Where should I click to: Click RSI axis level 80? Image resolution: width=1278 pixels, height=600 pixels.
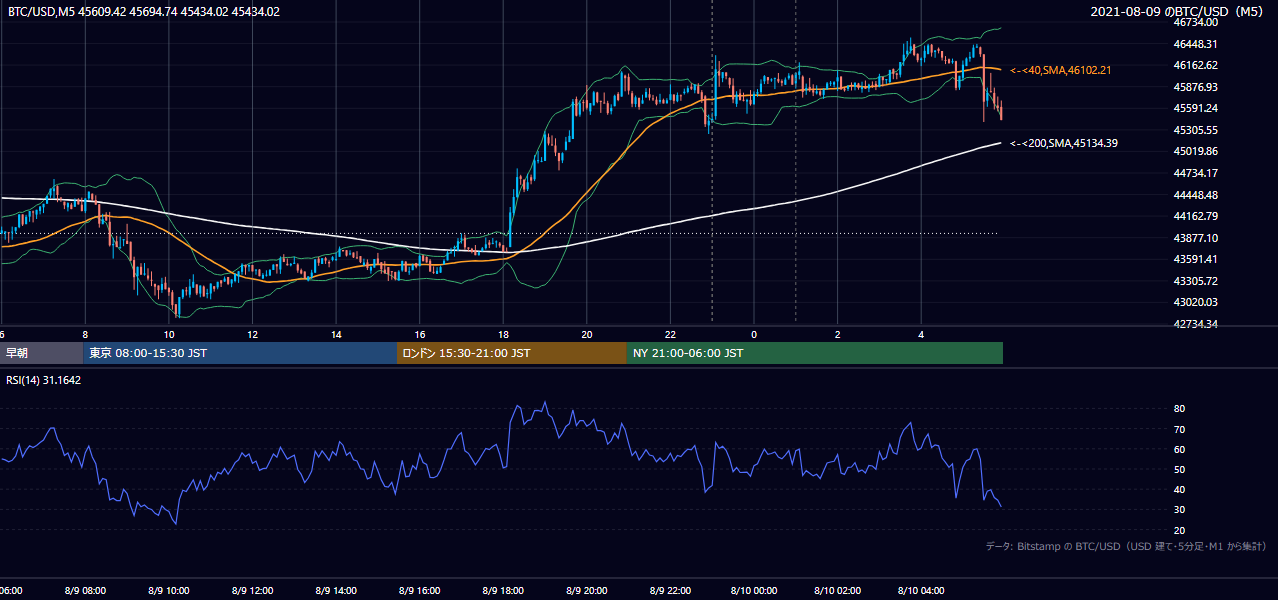pos(1180,409)
